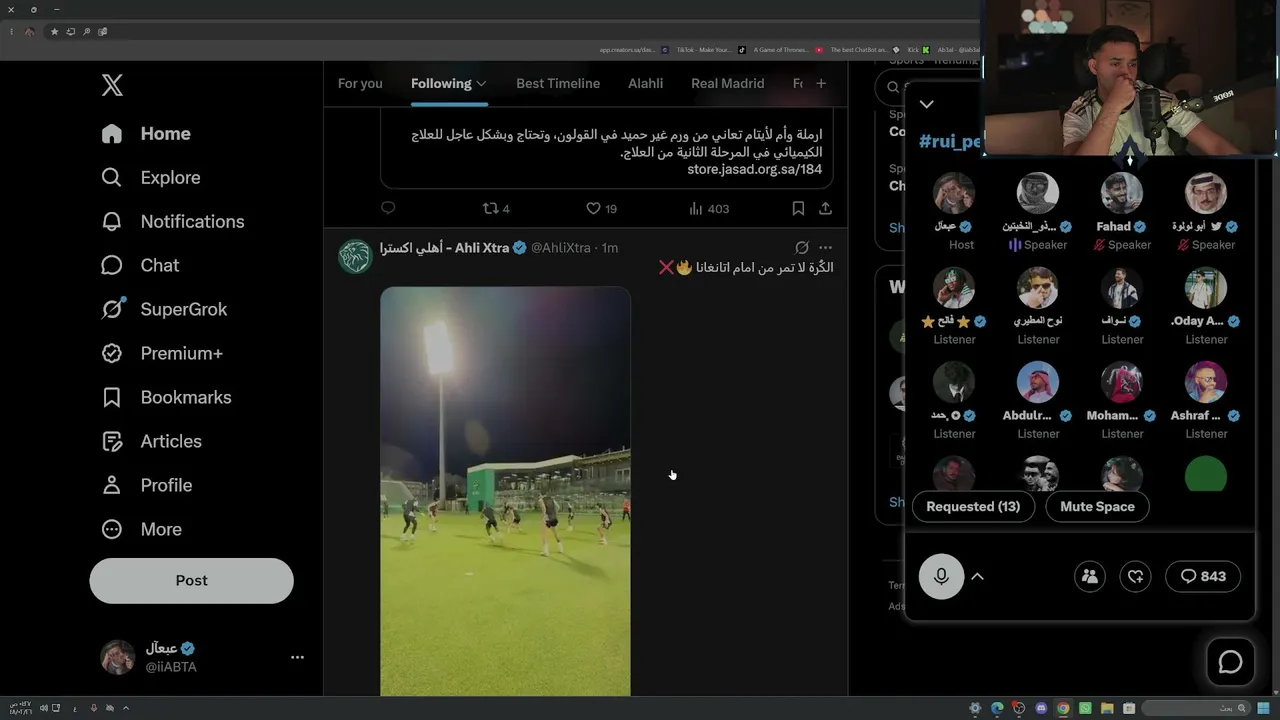Viewport: 1280px width, 720px height.
Task: View analytics showing 403 views
Action: point(709,208)
